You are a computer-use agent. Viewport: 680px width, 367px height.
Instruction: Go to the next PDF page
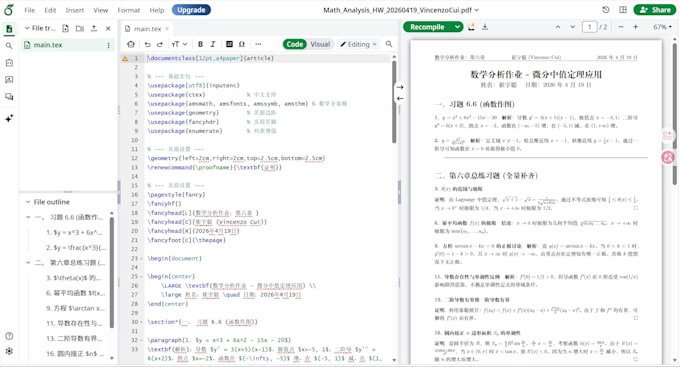[572, 27]
